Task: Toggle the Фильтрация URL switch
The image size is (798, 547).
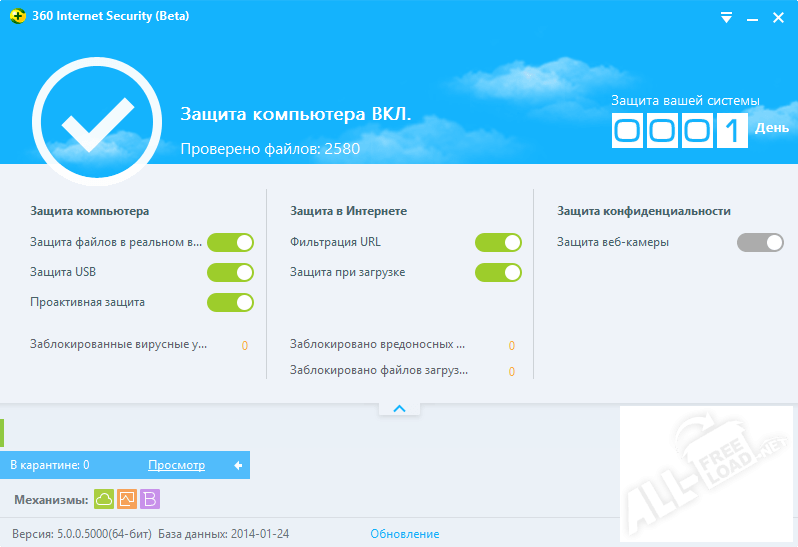Action: 498,242
